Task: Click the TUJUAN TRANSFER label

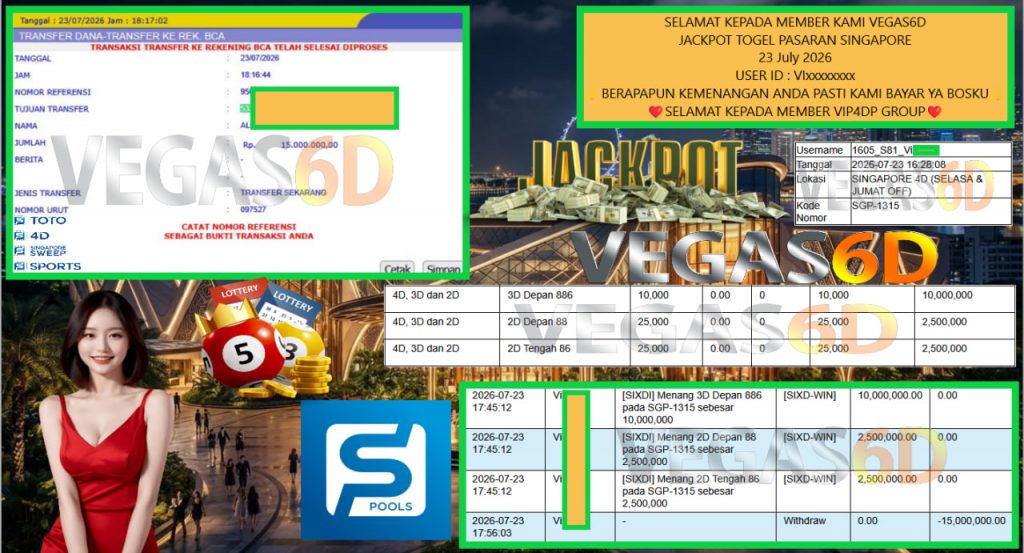Action: 52,109
